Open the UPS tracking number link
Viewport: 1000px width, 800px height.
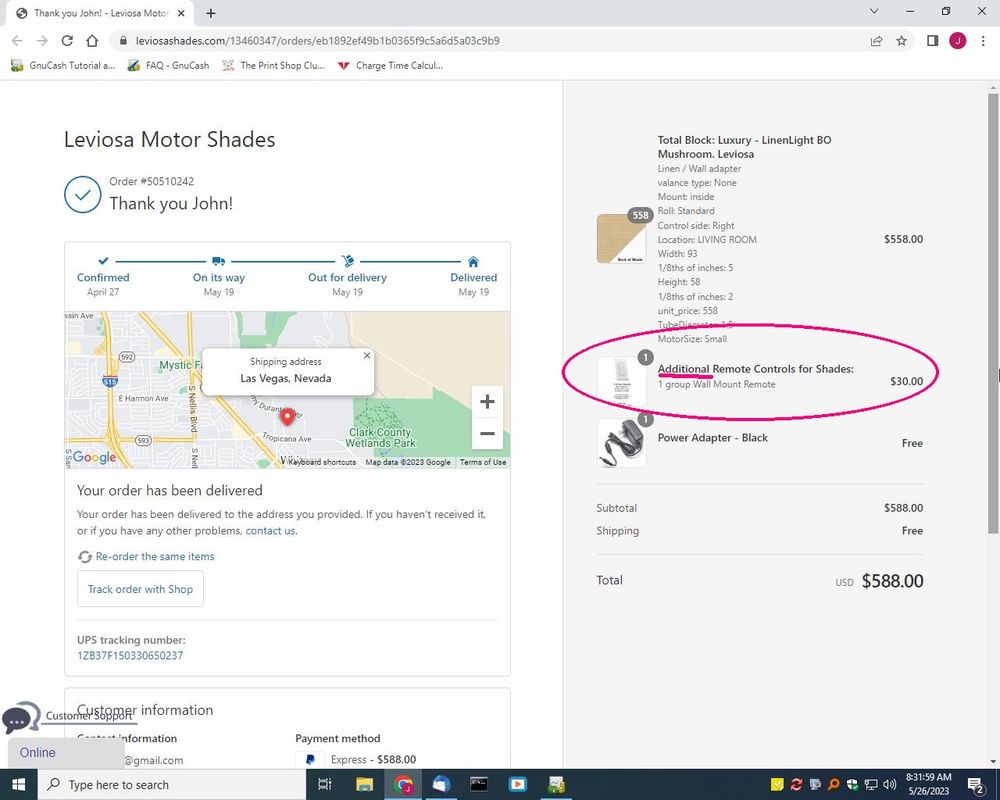[x=130, y=656]
